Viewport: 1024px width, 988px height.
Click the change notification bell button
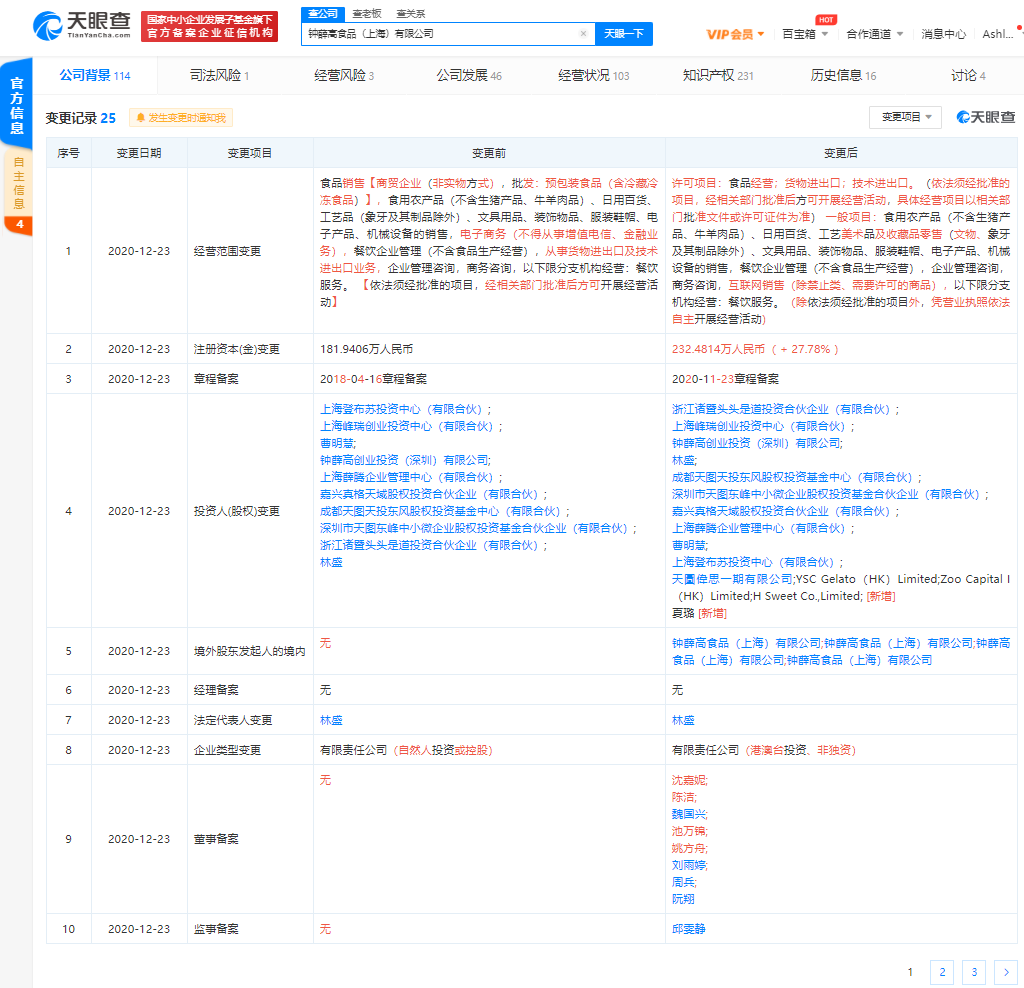tap(181, 118)
